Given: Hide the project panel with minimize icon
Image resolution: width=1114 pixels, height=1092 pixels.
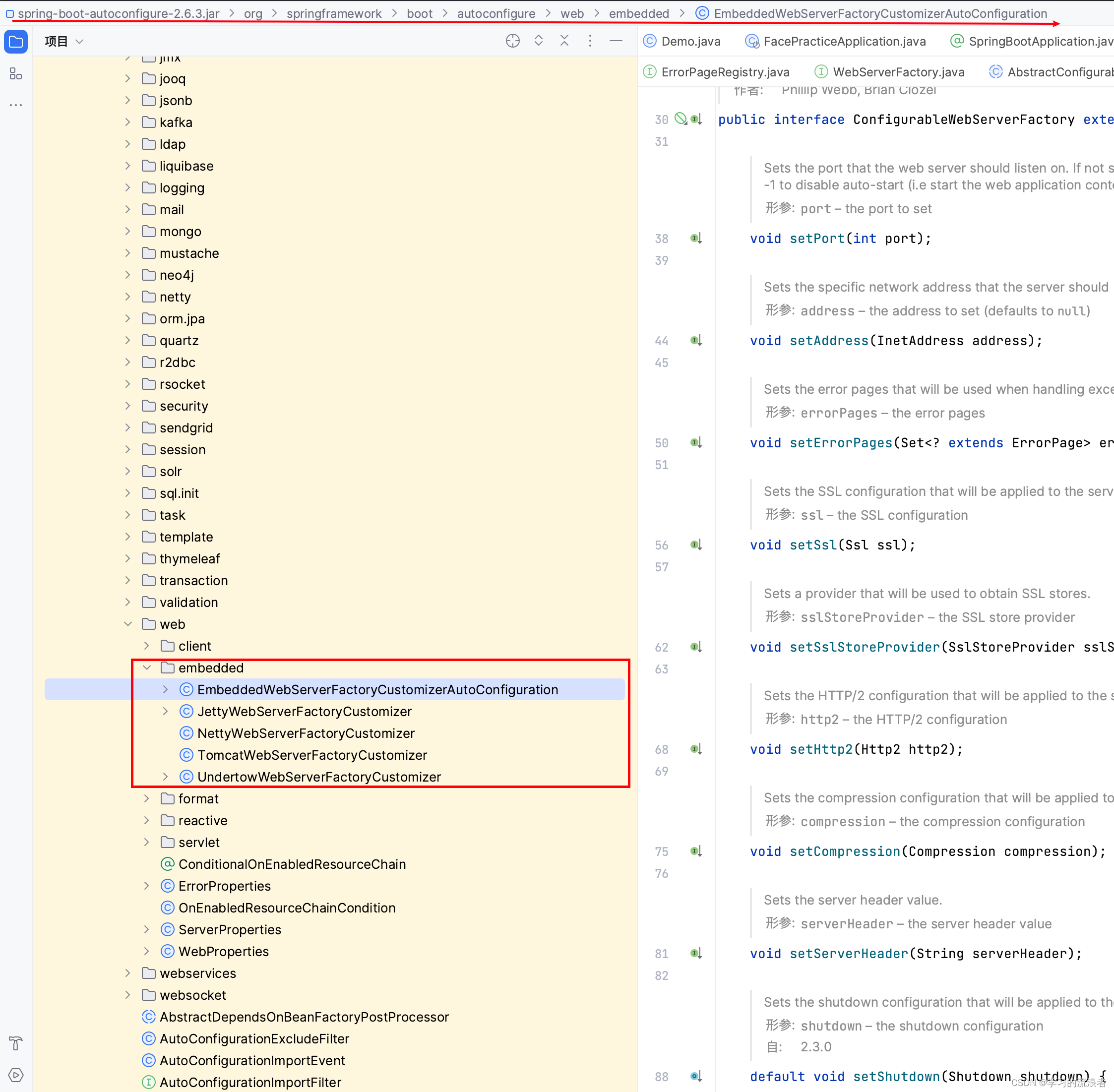Looking at the screenshot, I should [x=616, y=41].
